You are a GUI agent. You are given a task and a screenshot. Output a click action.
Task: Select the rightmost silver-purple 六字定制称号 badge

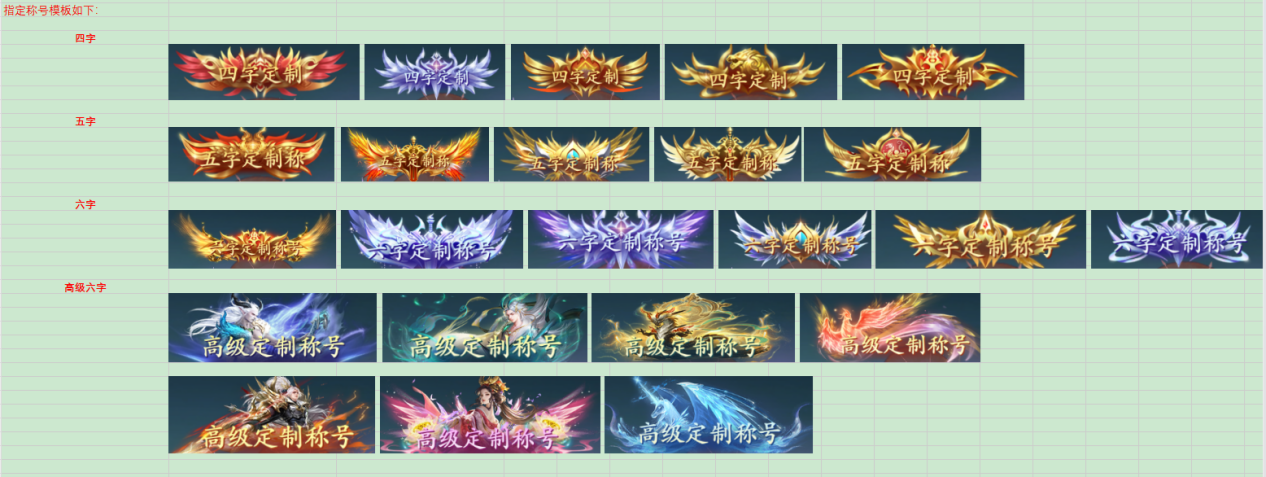[1177, 239]
